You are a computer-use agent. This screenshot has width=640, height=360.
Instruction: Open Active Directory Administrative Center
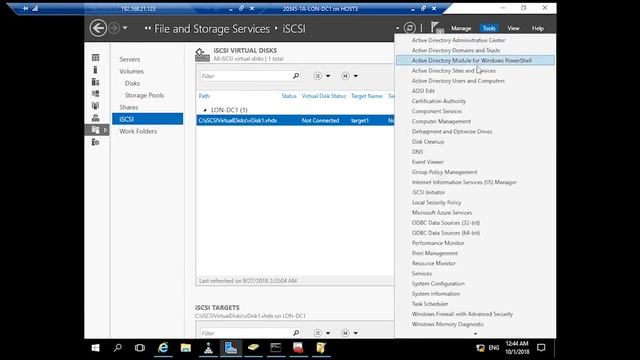tap(458, 40)
